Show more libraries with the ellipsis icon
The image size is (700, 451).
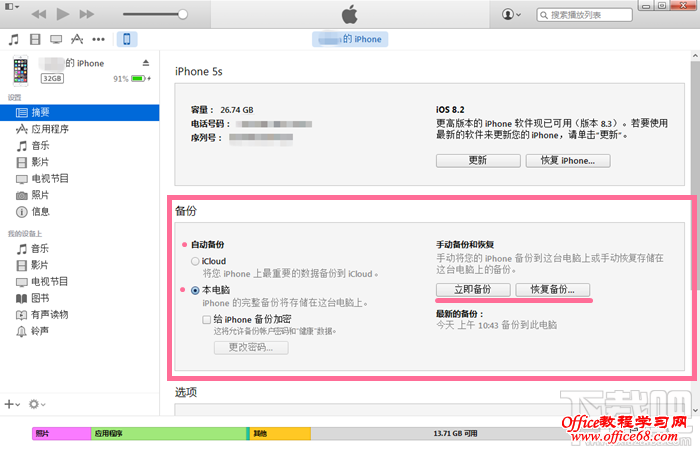[x=98, y=39]
